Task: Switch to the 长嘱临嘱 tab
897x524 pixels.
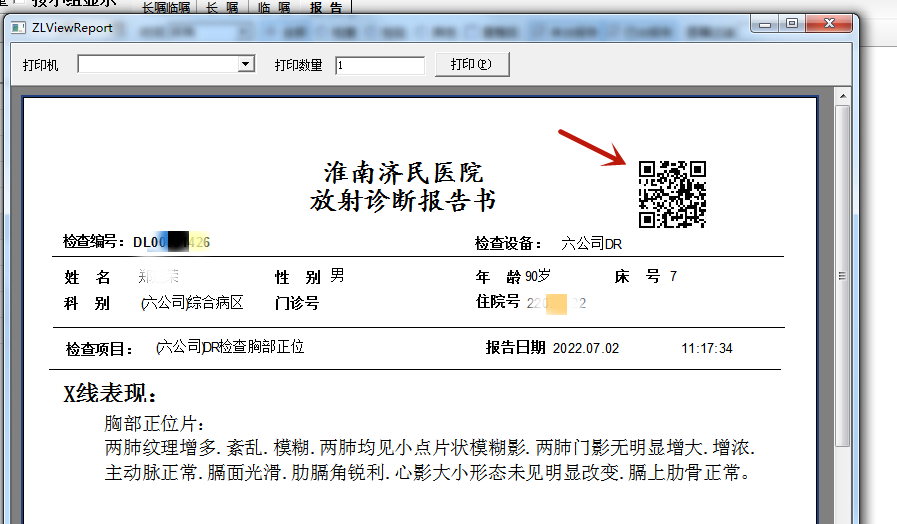Action: click(165, 7)
